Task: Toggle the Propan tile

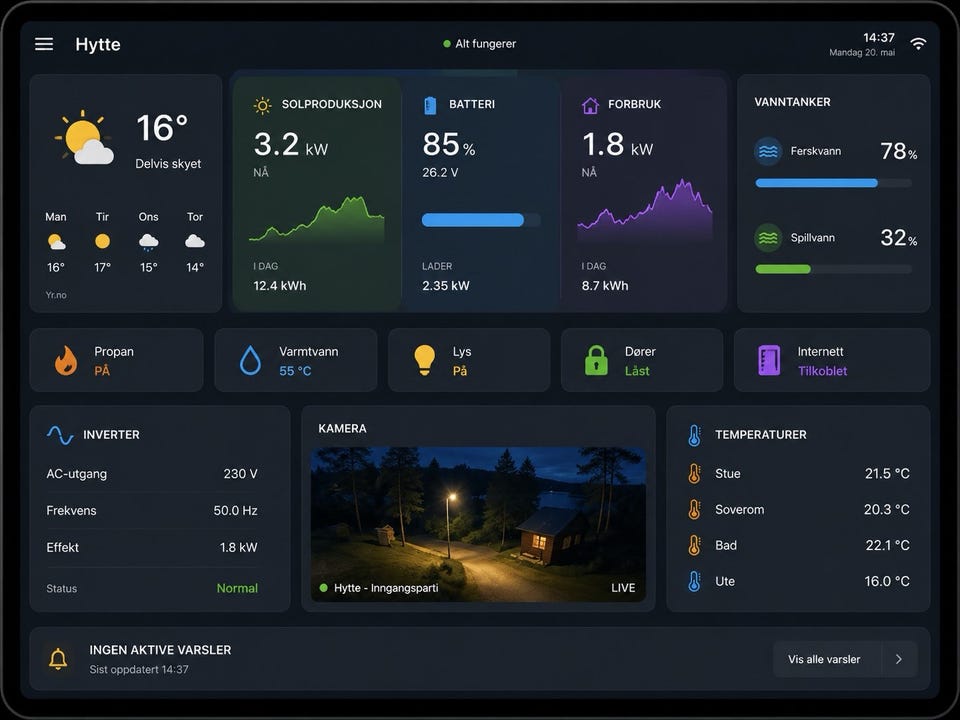Action: pyautogui.click(x=116, y=360)
